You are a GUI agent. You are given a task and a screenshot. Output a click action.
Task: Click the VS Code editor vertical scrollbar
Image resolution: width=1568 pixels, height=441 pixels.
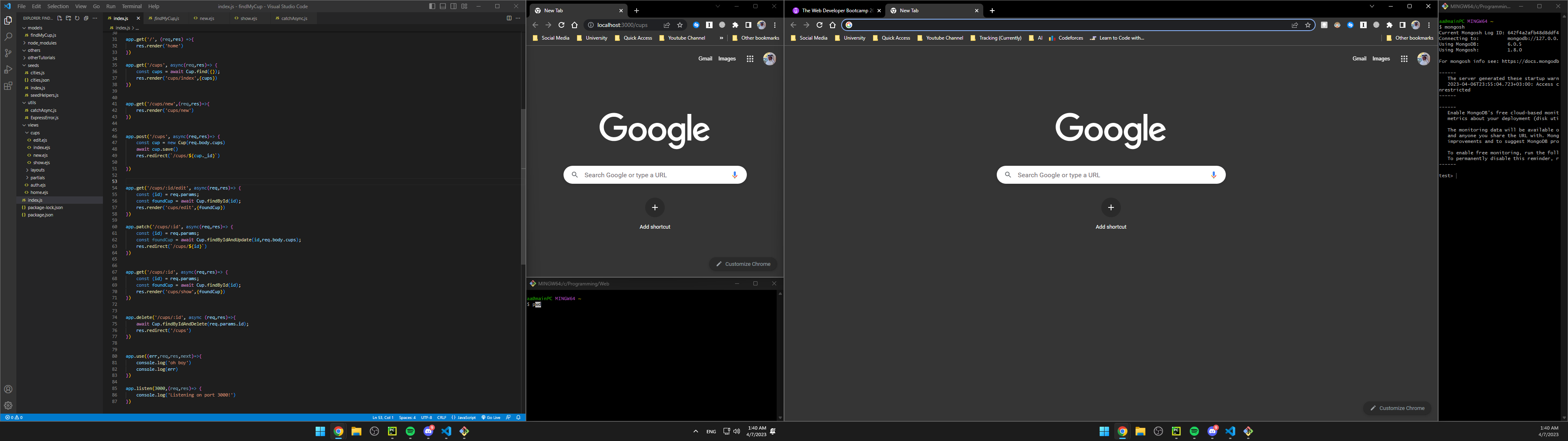(x=523, y=183)
